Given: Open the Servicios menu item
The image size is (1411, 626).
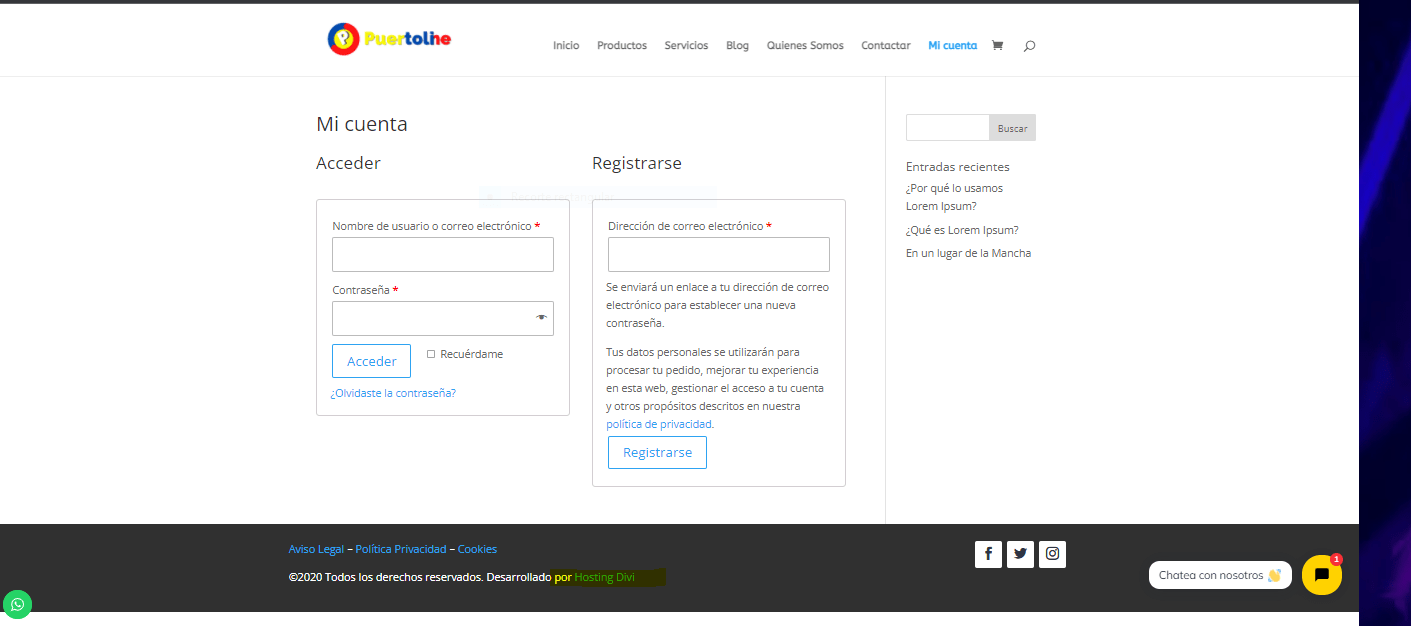Looking at the screenshot, I should [686, 45].
